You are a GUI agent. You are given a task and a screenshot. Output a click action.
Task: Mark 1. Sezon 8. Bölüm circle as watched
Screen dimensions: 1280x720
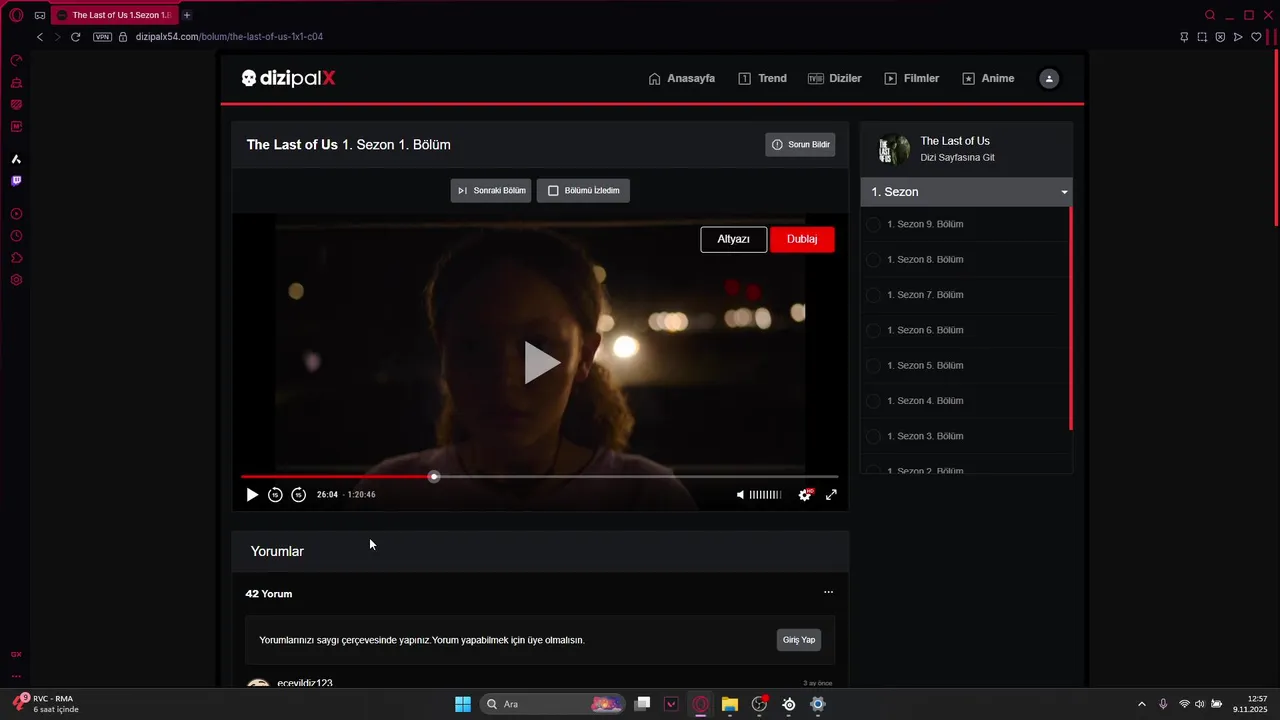tap(873, 260)
